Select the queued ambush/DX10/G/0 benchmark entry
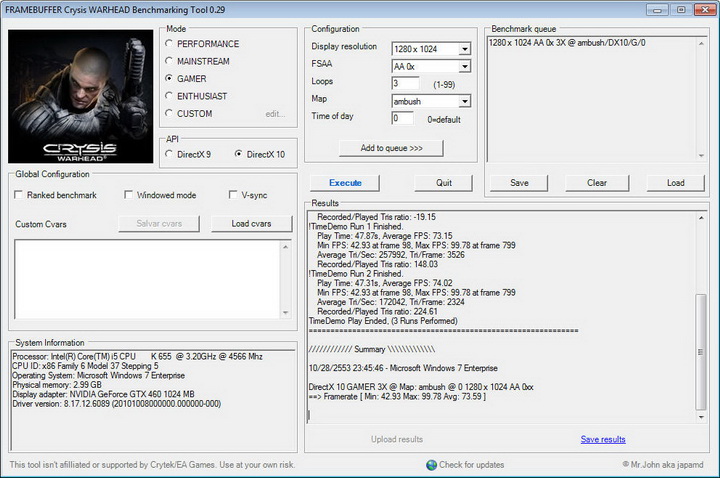Viewport: 720px width, 478px height. click(x=567, y=43)
